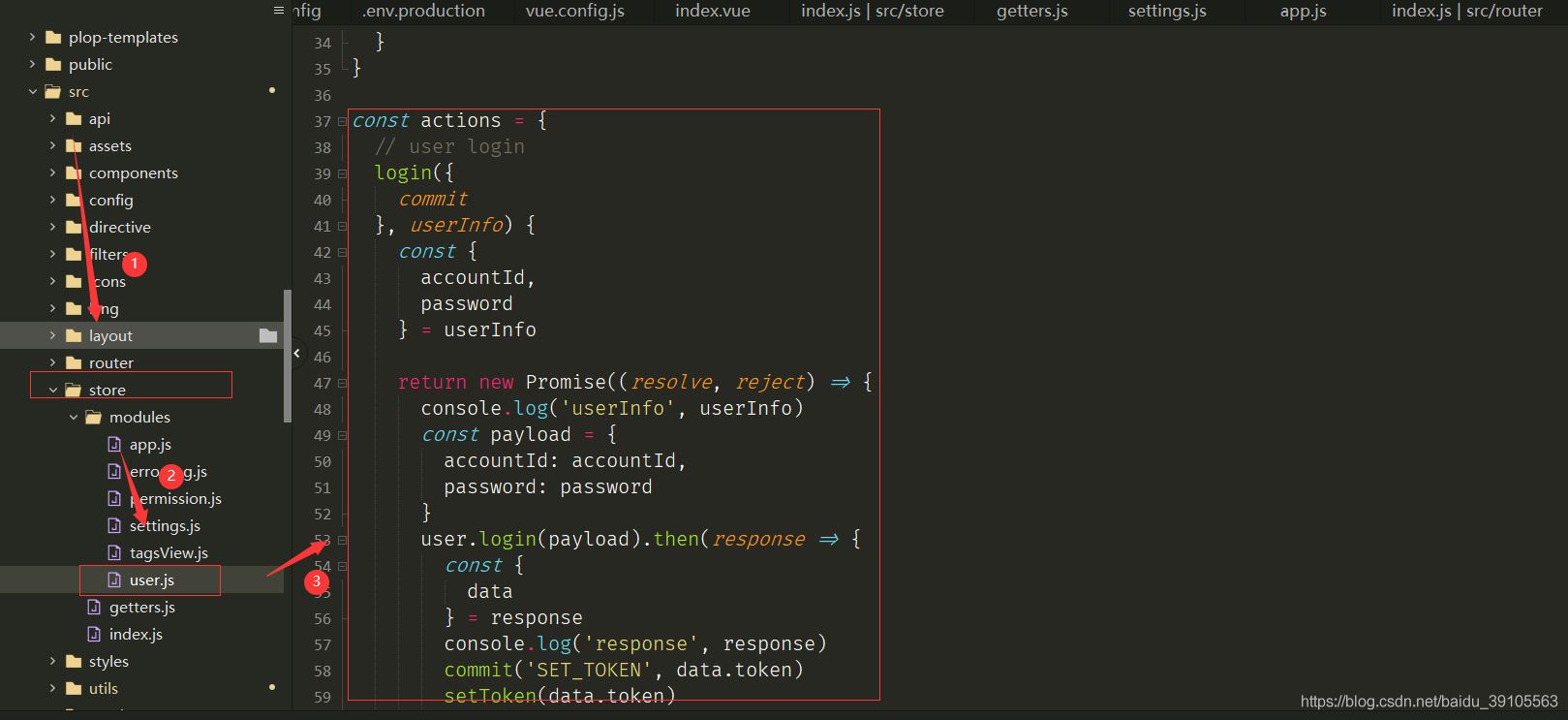Click the utils folder icon
The image size is (1568, 720).
coord(74,689)
